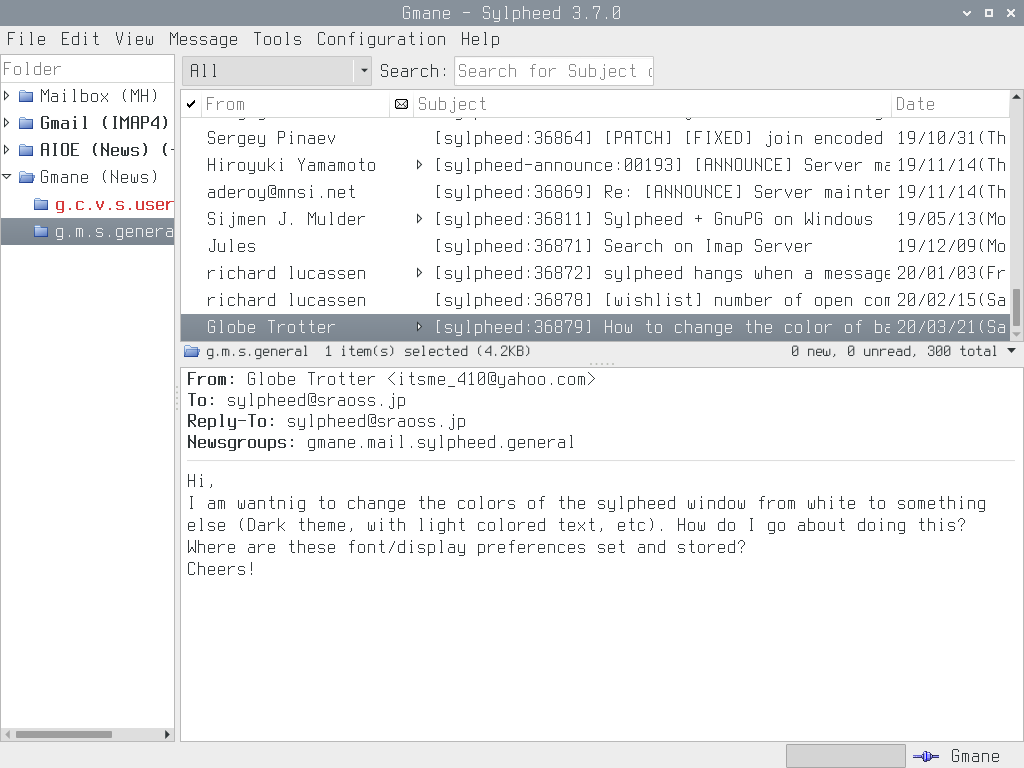Sort messages by the Subject column
The height and width of the screenshot is (768, 1024).
point(652,104)
